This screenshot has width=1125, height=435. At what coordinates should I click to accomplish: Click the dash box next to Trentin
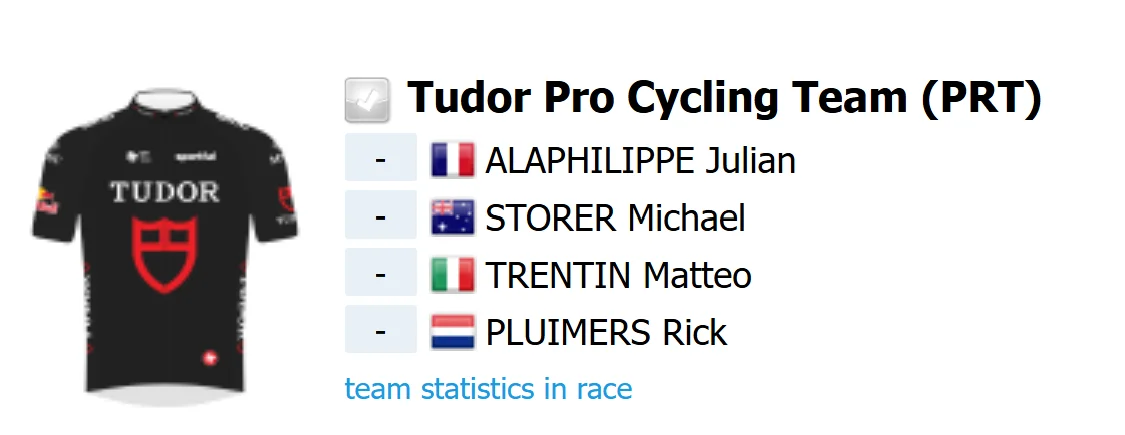coord(381,272)
